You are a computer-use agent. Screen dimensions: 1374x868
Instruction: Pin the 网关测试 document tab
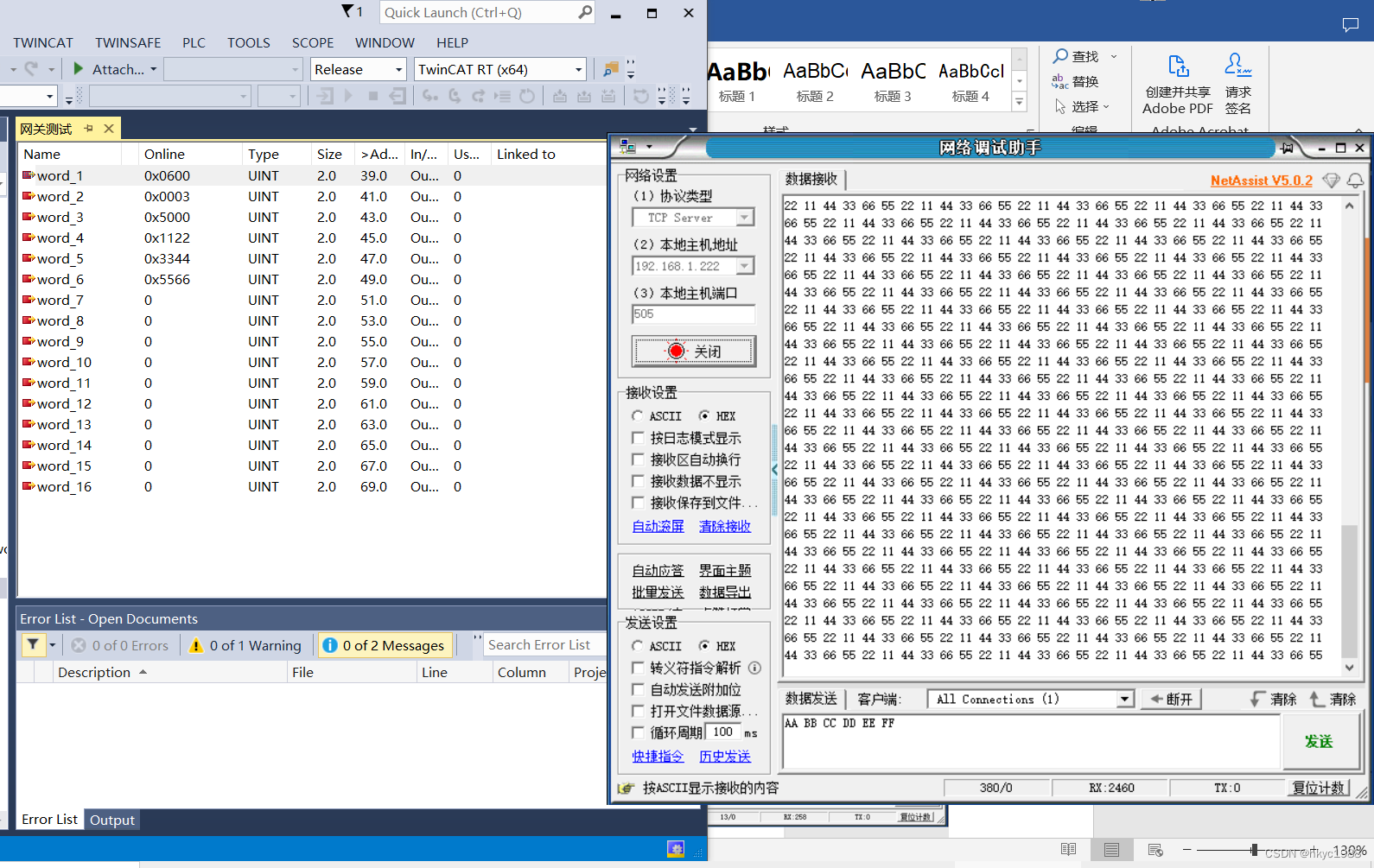(x=88, y=129)
